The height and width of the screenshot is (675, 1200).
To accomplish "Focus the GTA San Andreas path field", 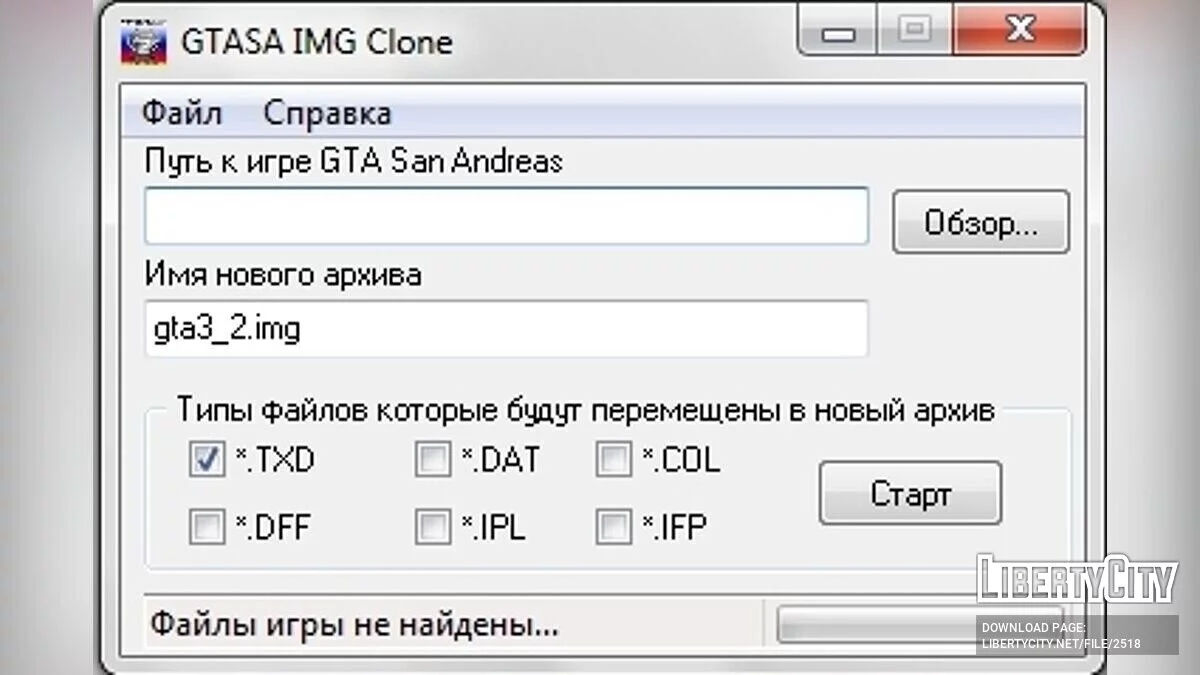I will 506,216.
